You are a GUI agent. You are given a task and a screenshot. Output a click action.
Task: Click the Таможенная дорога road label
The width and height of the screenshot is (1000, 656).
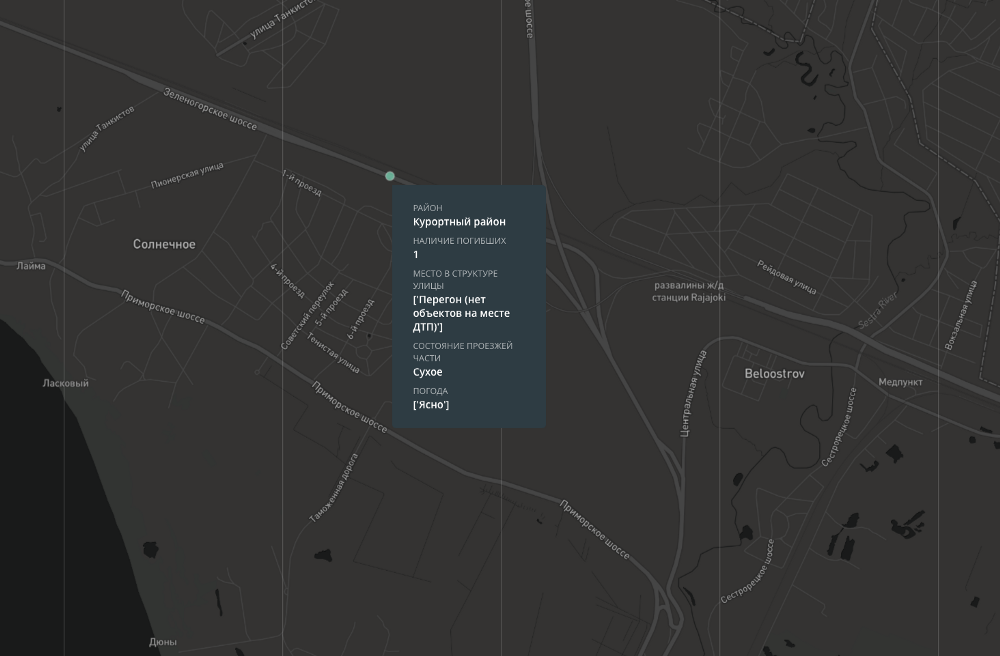click(x=333, y=487)
